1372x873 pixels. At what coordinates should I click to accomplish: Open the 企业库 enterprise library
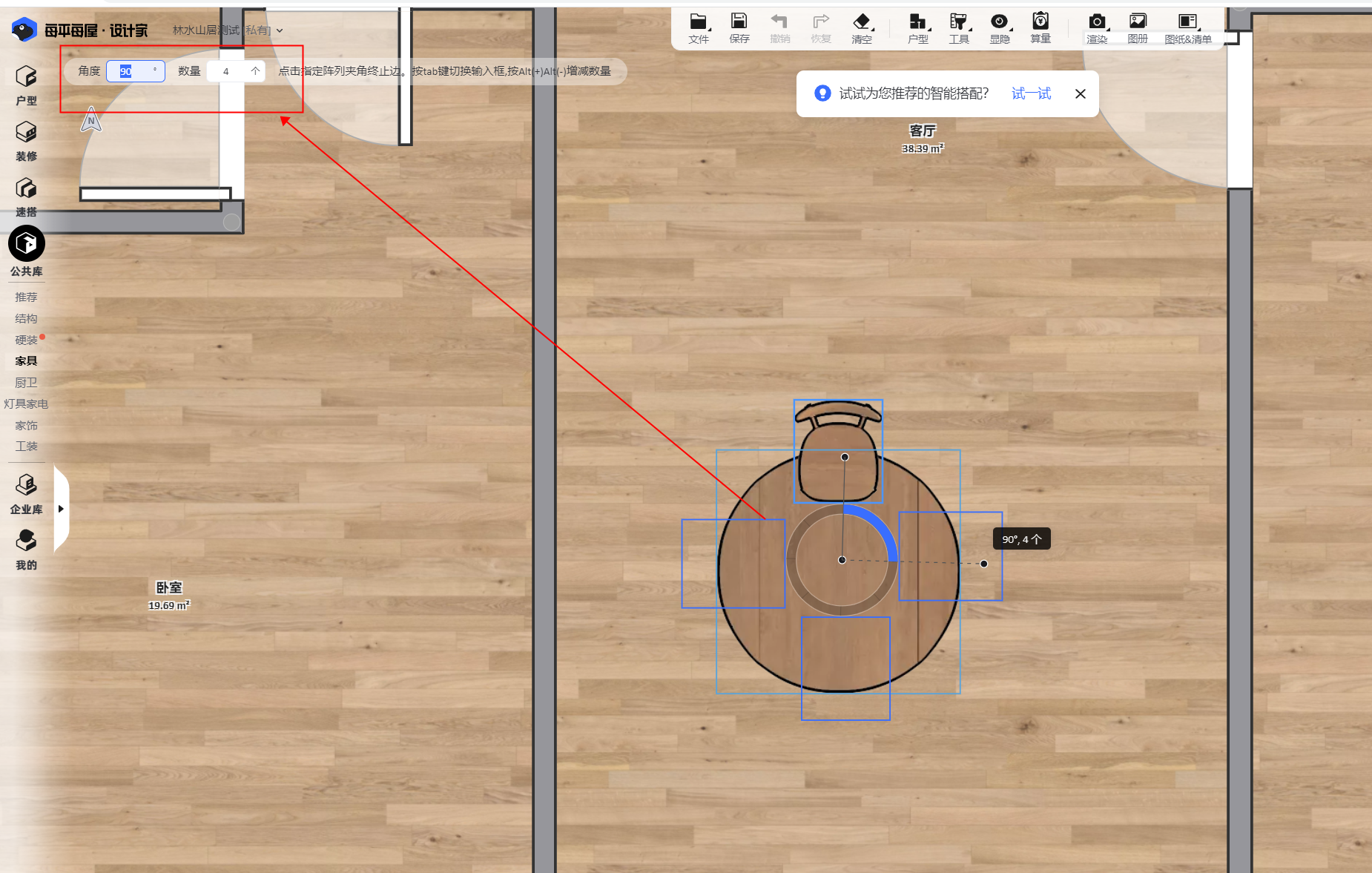tap(26, 495)
